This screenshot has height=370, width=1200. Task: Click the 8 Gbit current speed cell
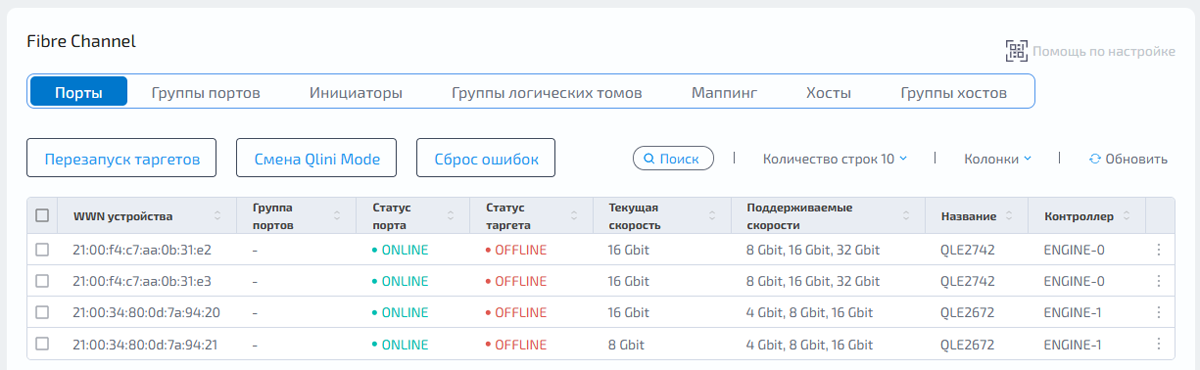(x=626, y=345)
